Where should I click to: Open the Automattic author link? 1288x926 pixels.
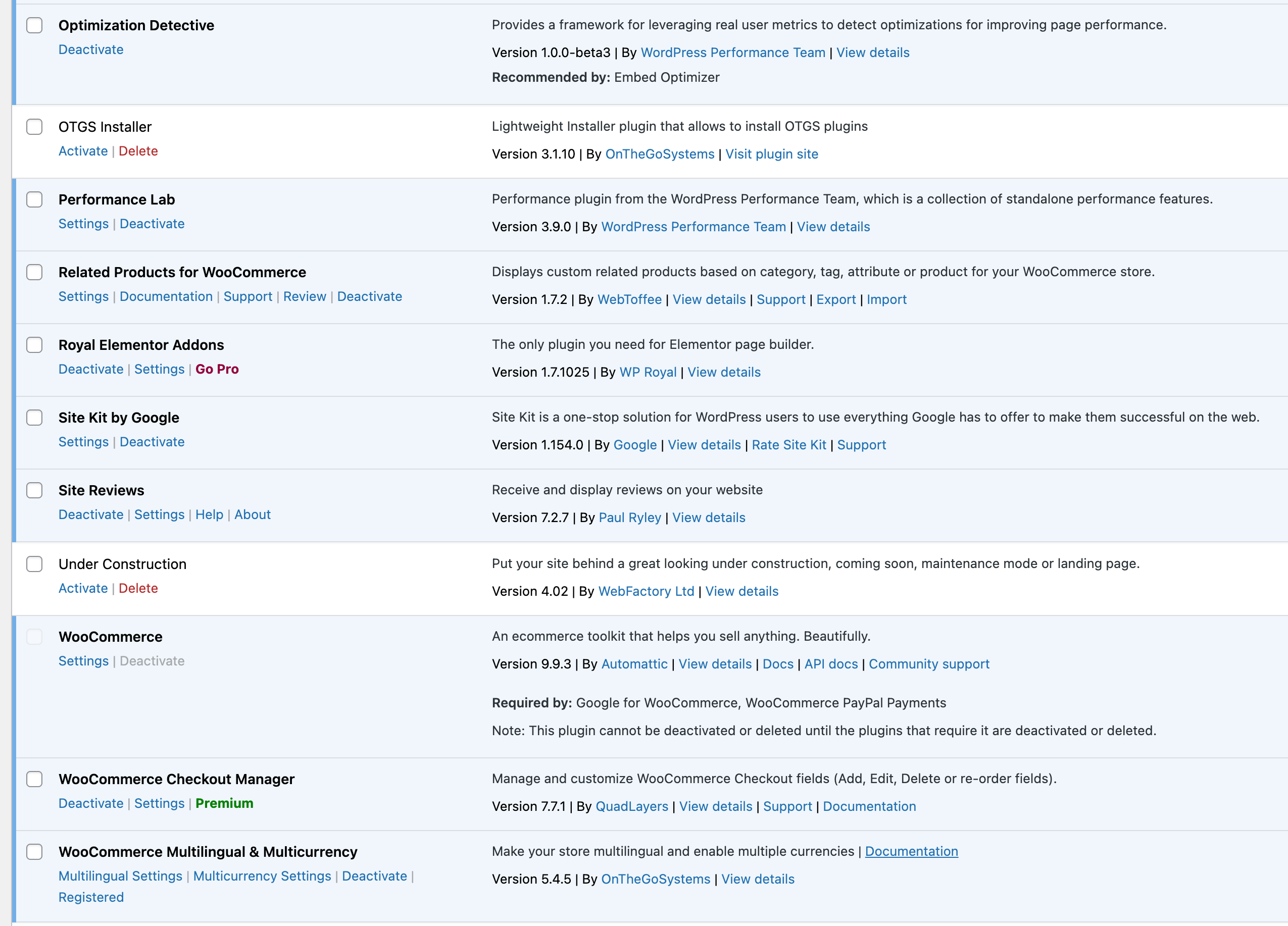[x=634, y=663]
